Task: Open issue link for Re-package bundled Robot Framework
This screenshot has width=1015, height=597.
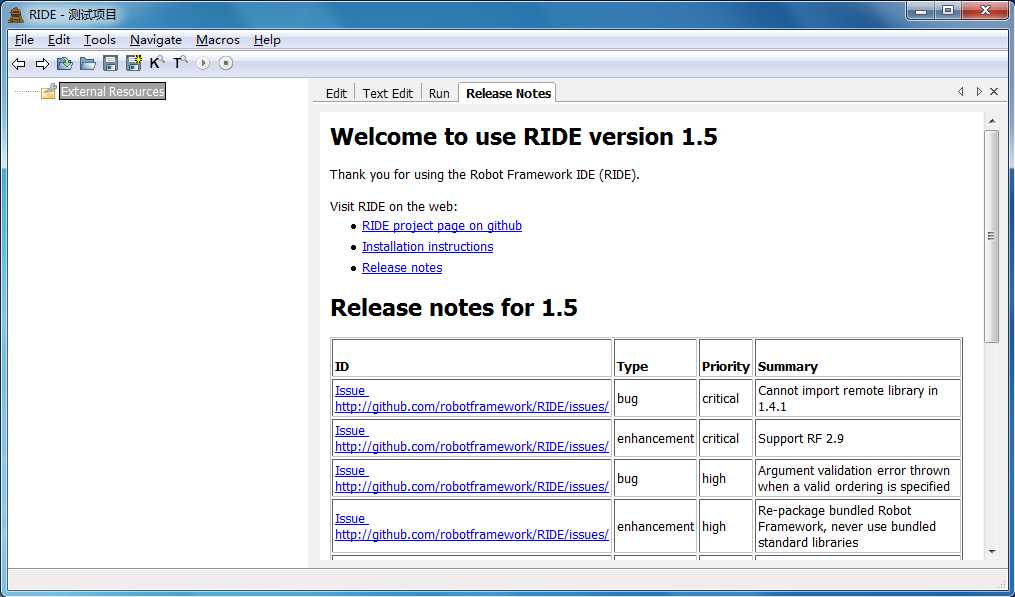Action: pyautogui.click(x=471, y=527)
